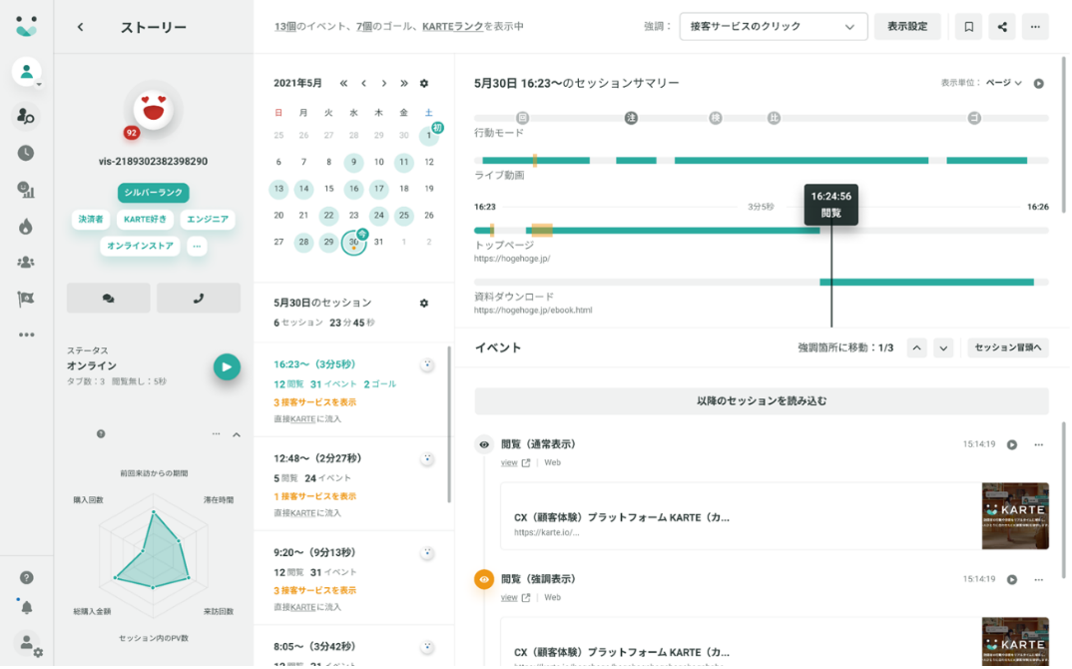
Task: Play the 閲覧（通常表示） event
Action: 1012,445
